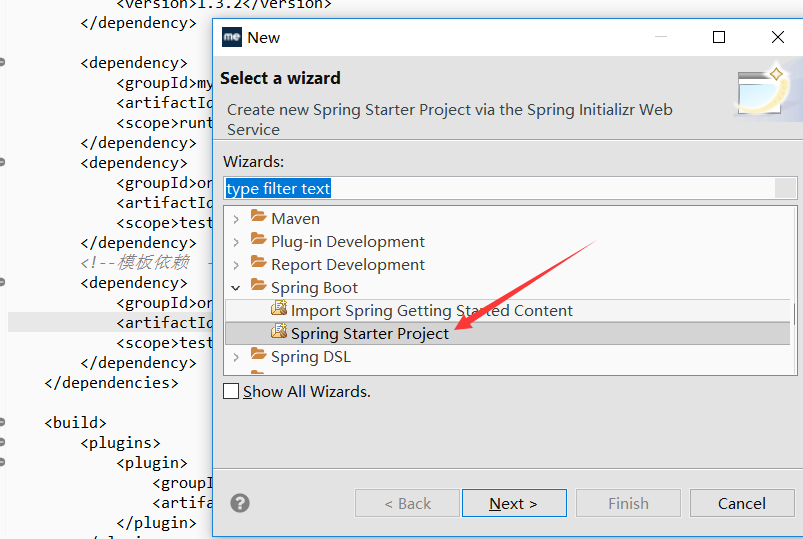Expand the Plug-in Development category

click(x=236, y=242)
